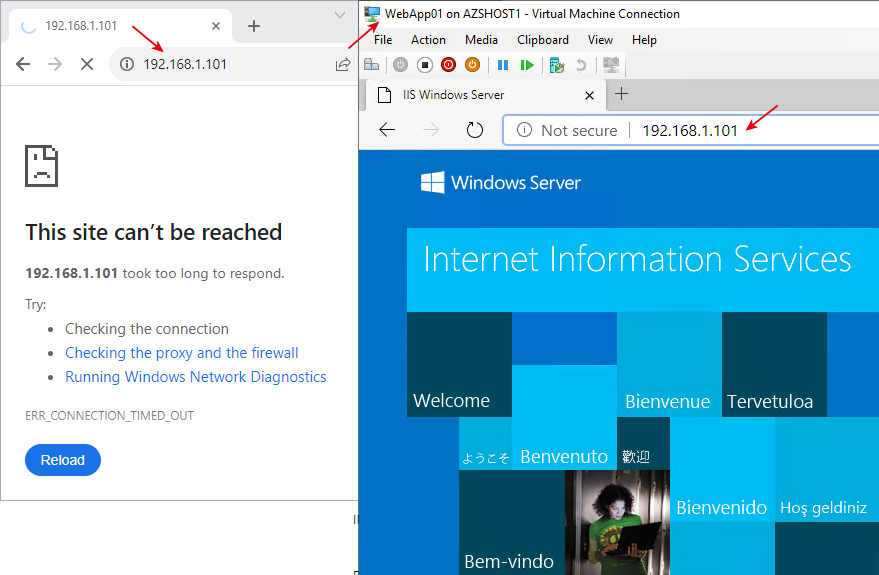Click the Tervetuloa tile

coord(774,364)
